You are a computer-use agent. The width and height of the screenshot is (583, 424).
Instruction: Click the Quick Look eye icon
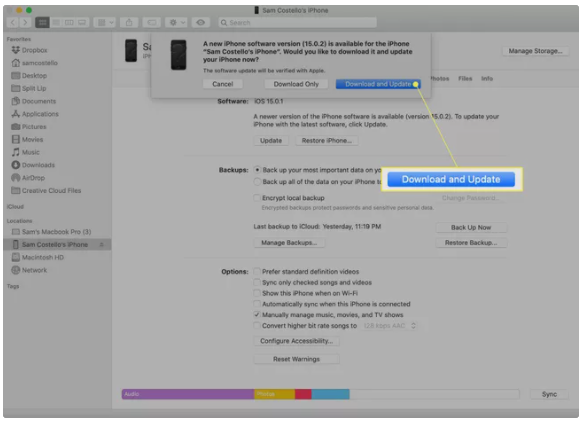tap(200, 23)
